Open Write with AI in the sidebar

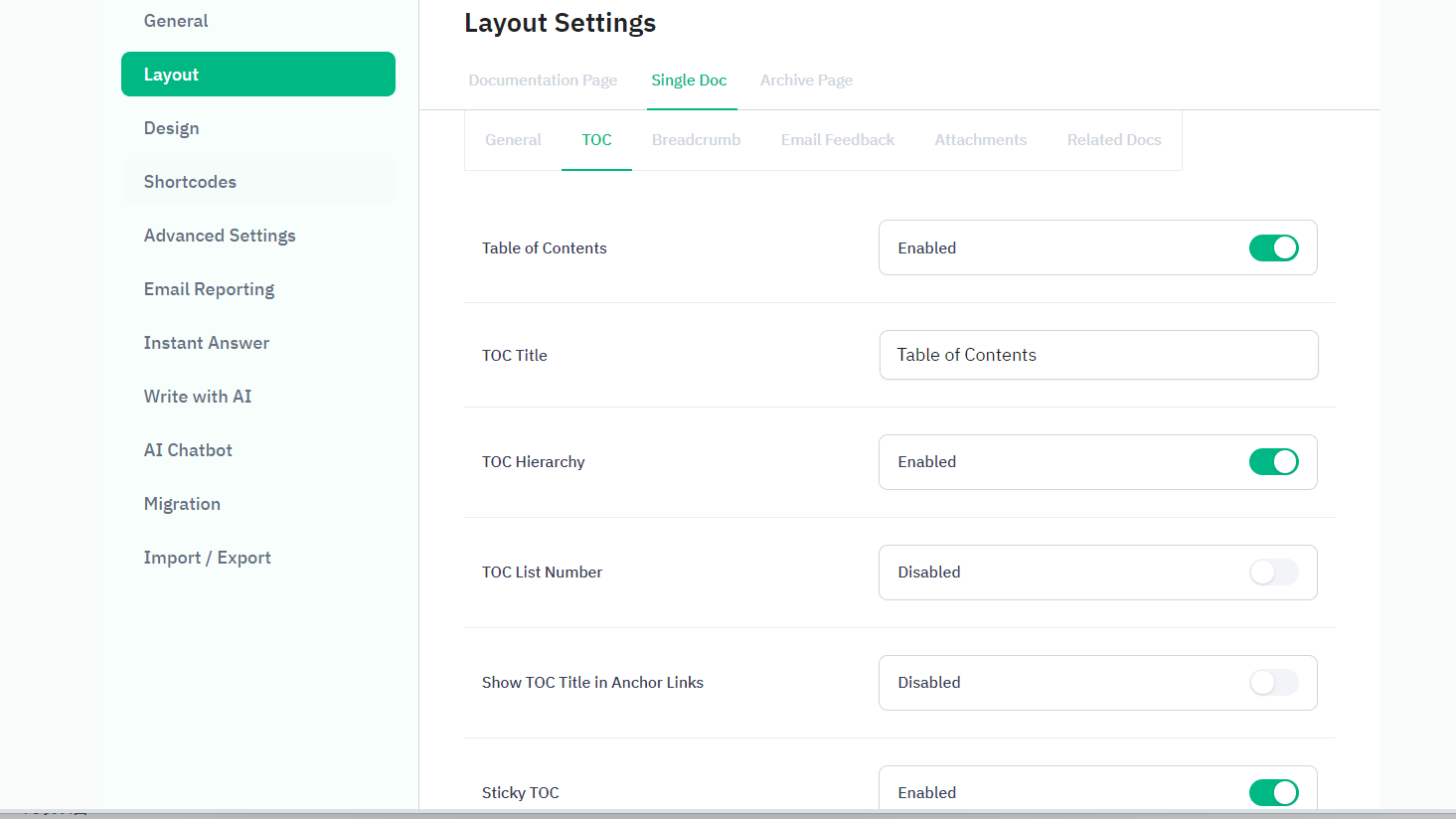click(x=198, y=397)
